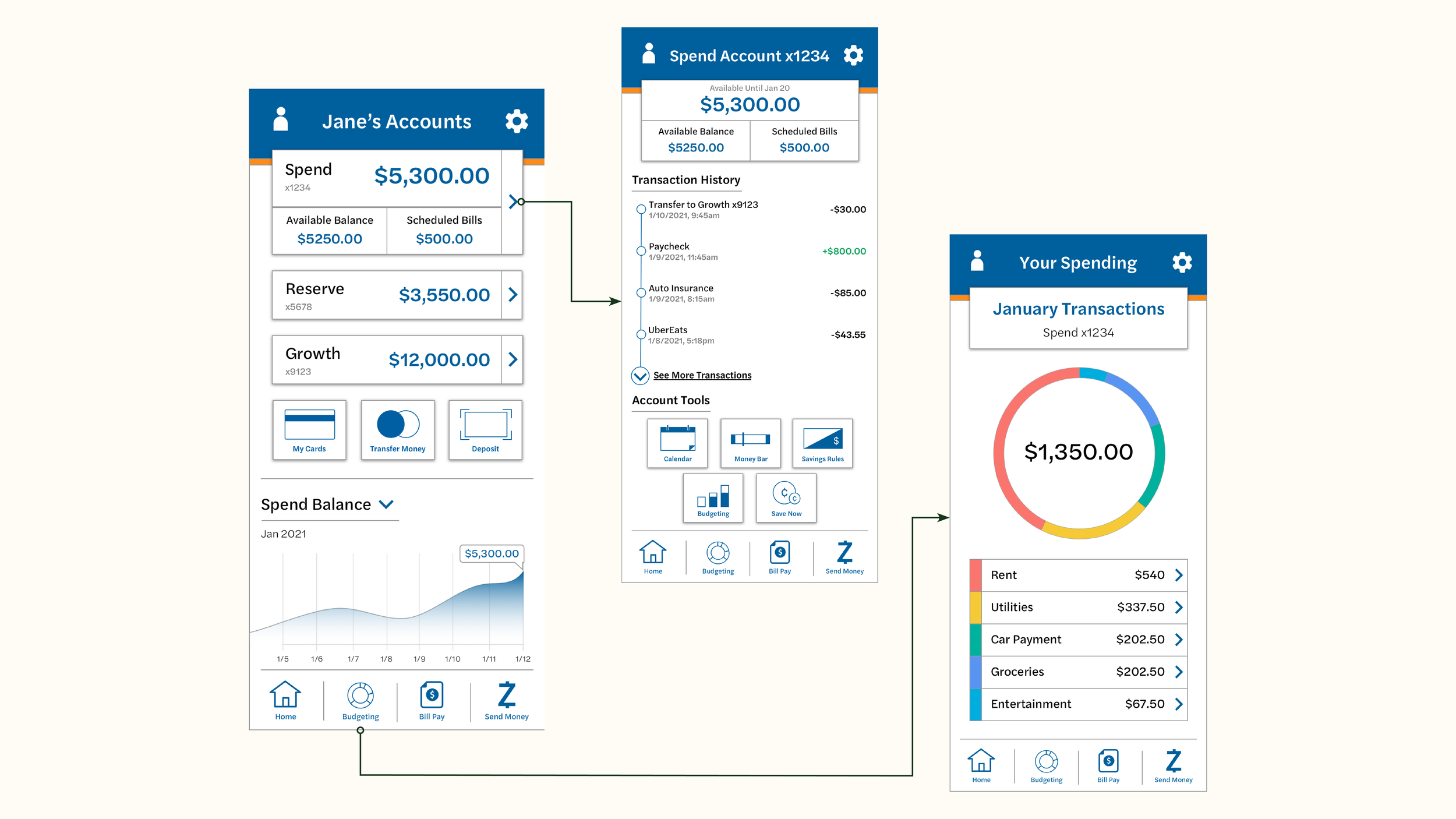Click profile icon in Your Spending header
This screenshot has height=819, width=1456.
pyautogui.click(x=977, y=261)
